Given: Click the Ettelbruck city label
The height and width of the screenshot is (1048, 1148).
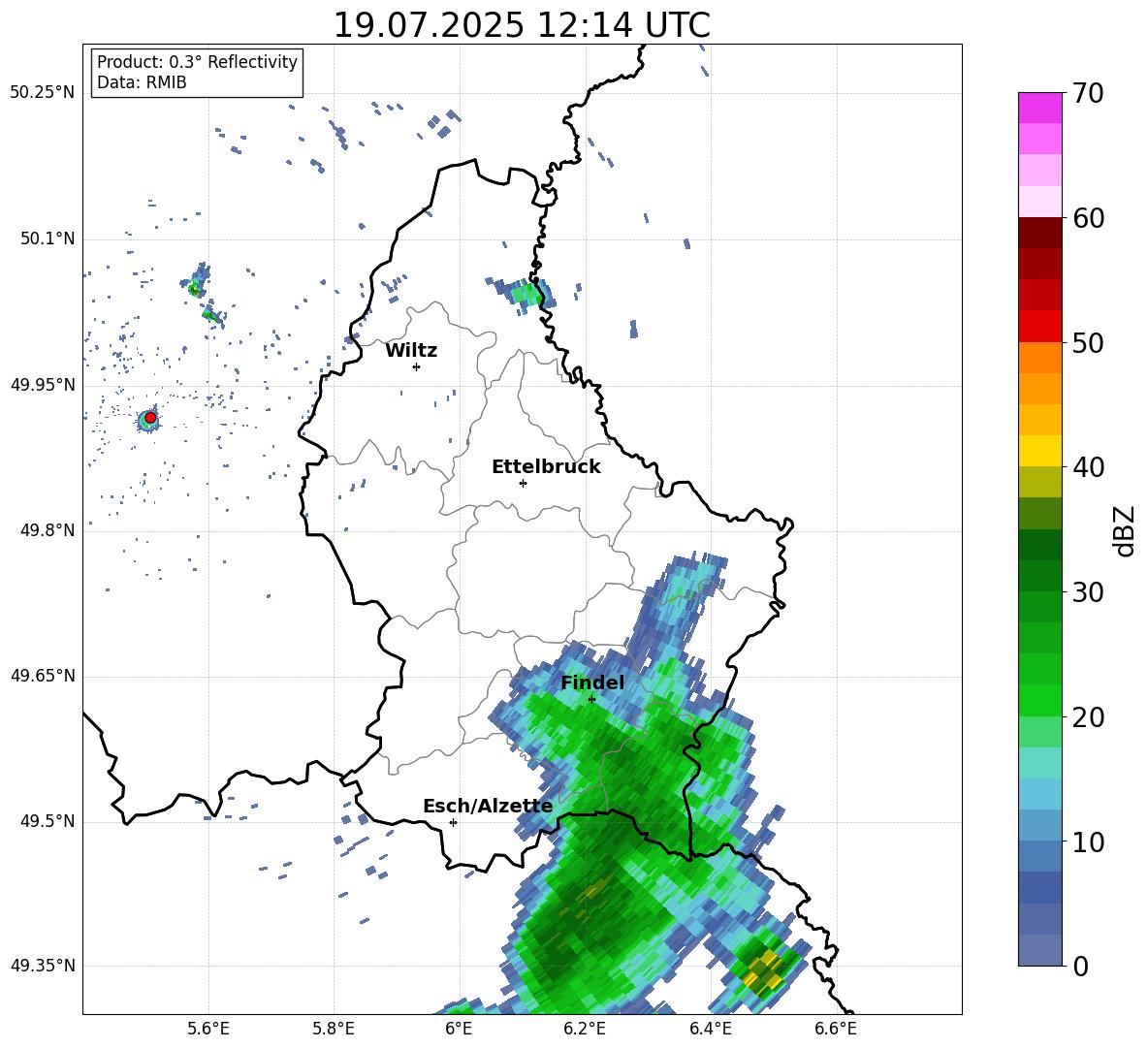Looking at the screenshot, I should coord(546,467).
